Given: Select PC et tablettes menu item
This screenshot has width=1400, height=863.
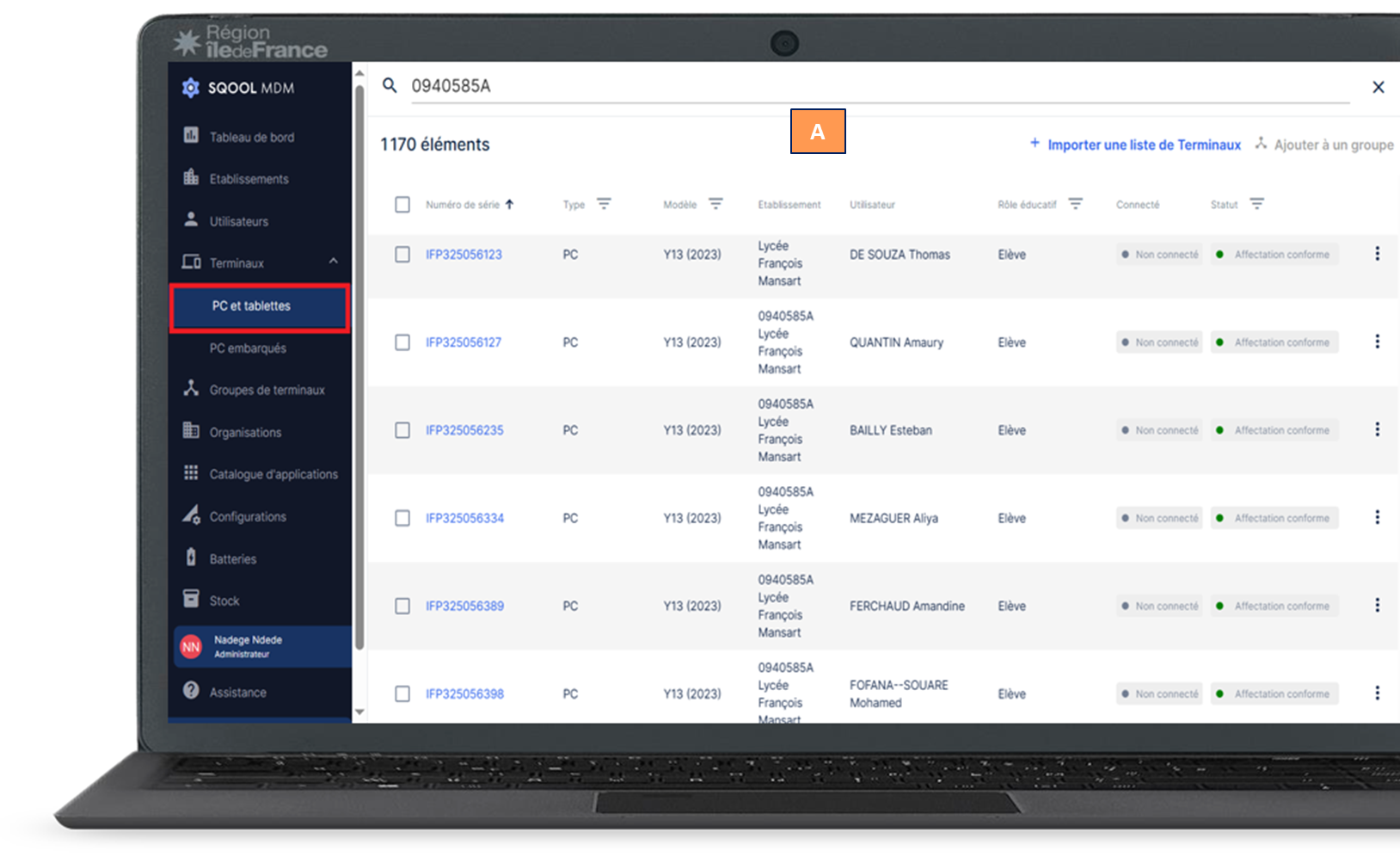Looking at the screenshot, I should (260, 307).
